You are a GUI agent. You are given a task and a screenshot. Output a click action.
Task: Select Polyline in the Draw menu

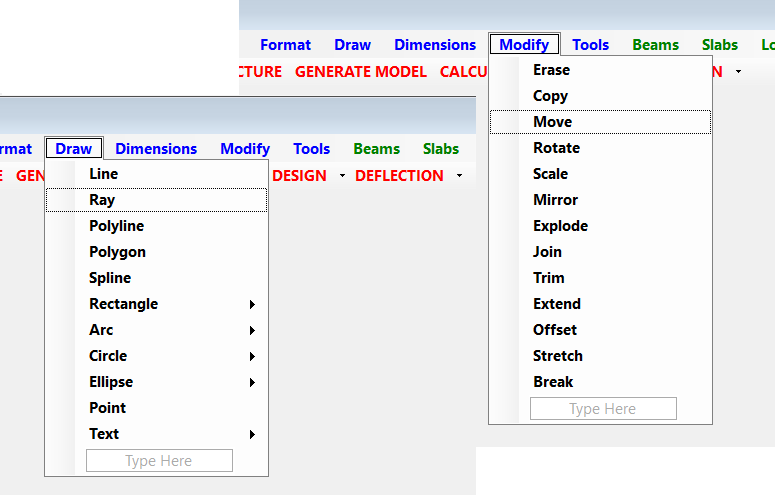(156, 226)
